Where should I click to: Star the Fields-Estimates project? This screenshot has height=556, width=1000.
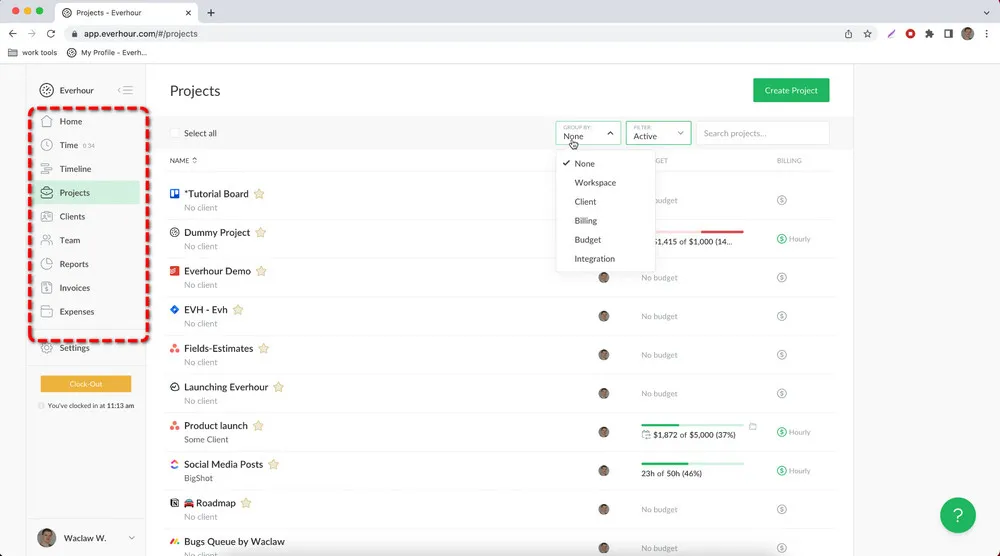click(x=263, y=349)
